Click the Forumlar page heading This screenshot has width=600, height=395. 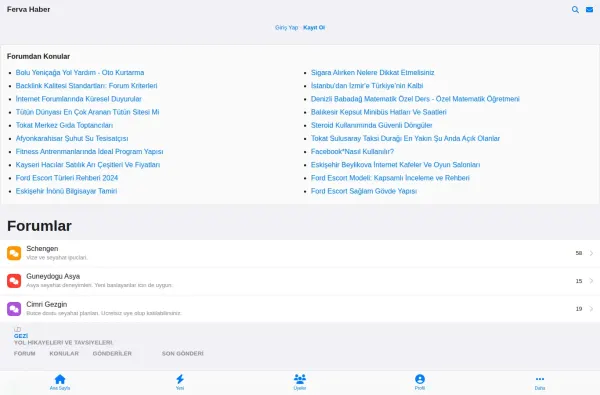[x=39, y=226]
